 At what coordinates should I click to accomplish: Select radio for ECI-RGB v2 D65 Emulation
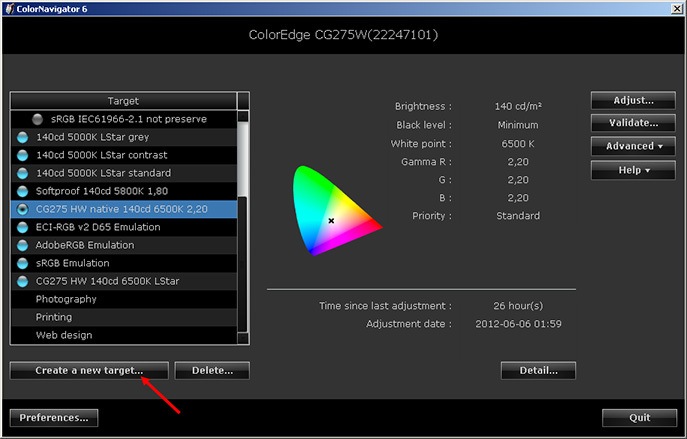[22, 227]
